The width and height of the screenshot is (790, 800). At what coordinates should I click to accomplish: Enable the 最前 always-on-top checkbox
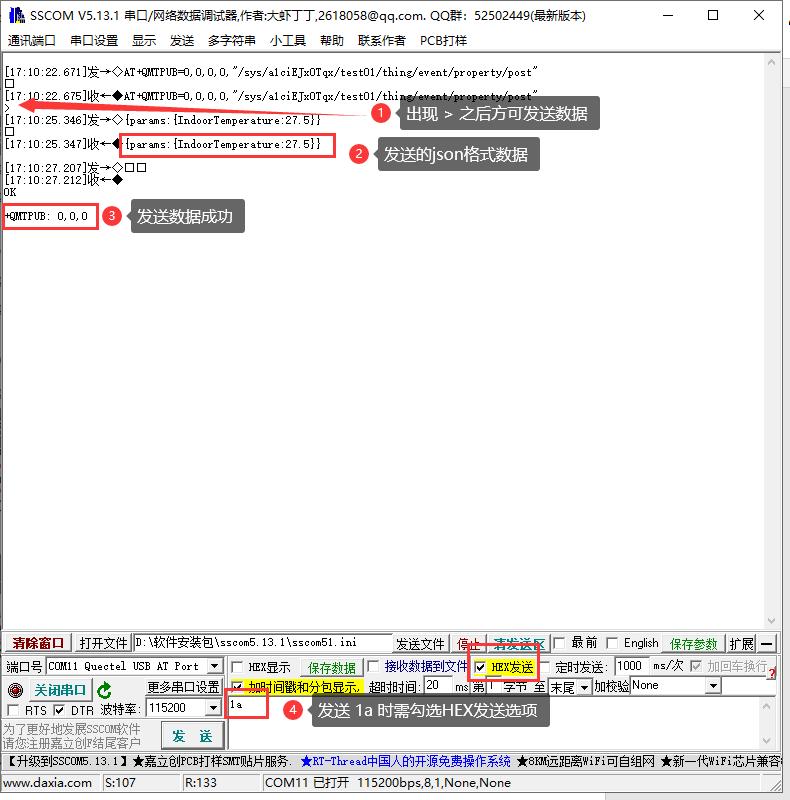pyautogui.click(x=559, y=643)
